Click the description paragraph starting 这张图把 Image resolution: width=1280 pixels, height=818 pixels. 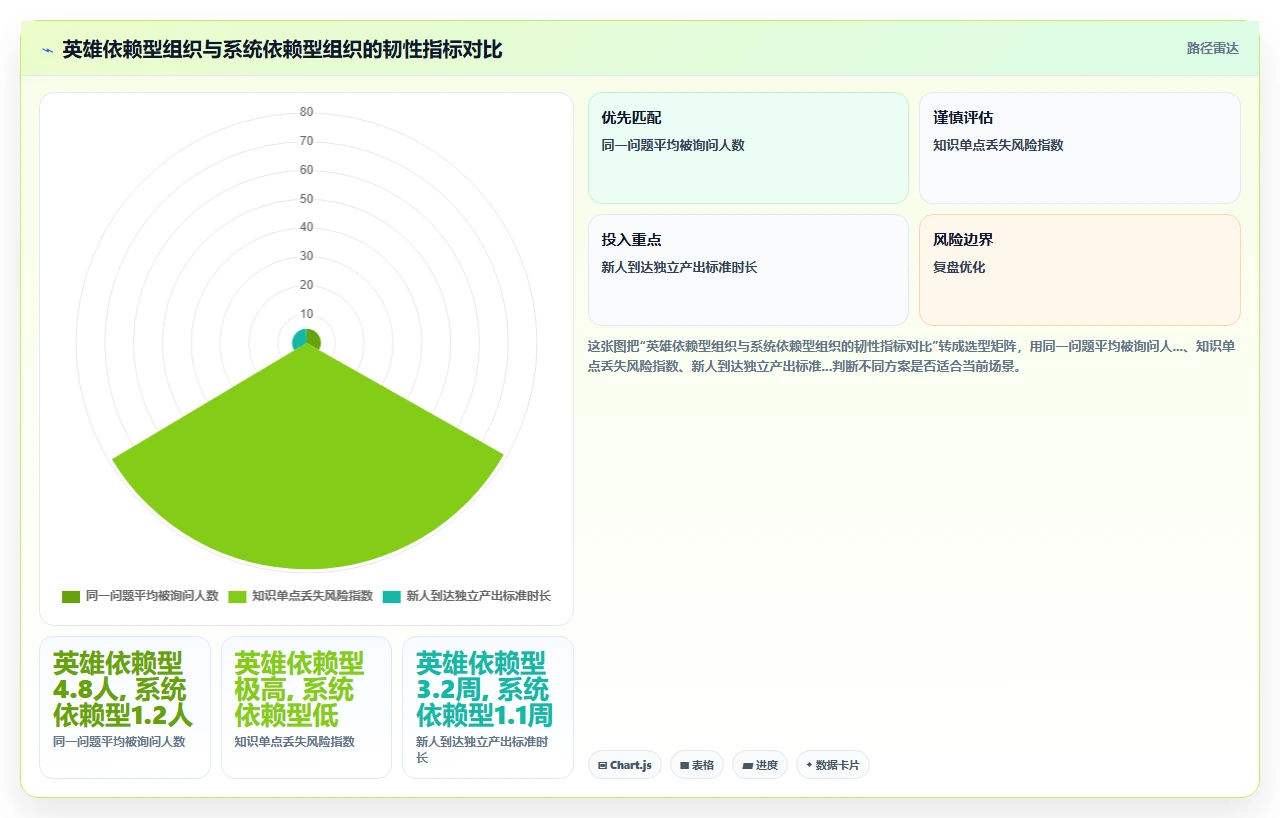pyautogui.click(x=911, y=356)
